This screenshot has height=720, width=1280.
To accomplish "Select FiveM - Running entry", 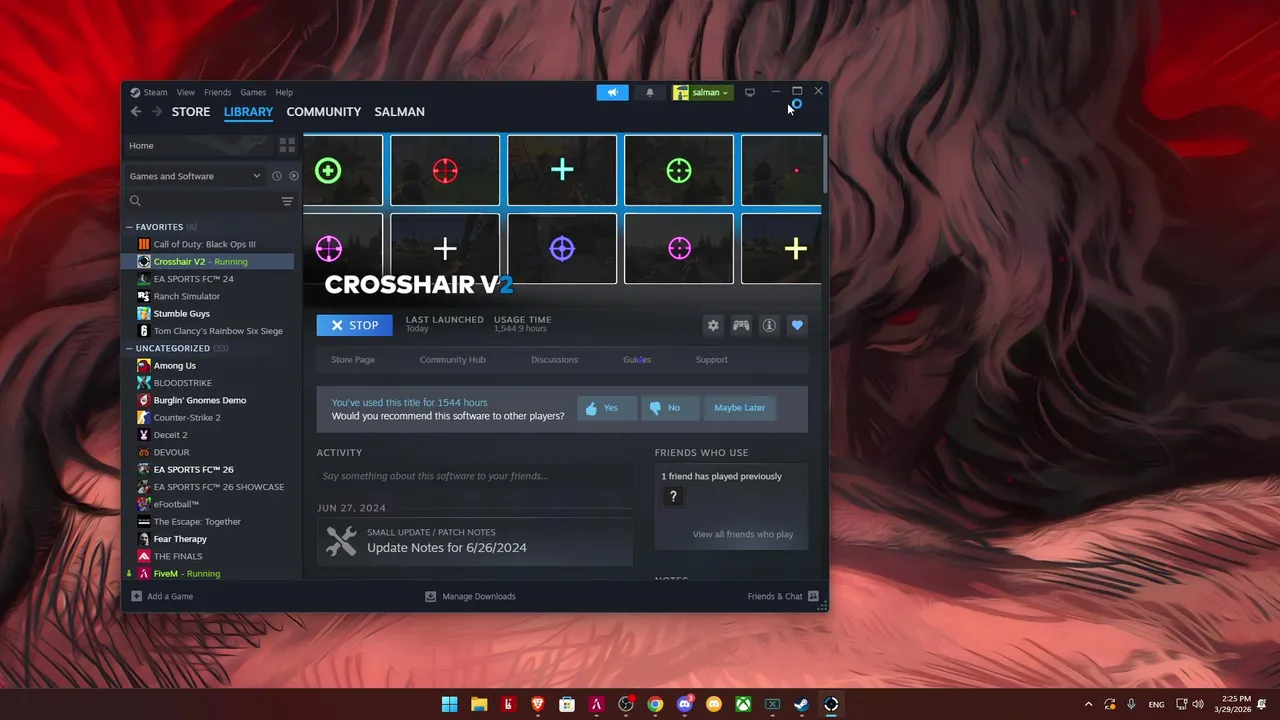I will pyautogui.click(x=208, y=573).
